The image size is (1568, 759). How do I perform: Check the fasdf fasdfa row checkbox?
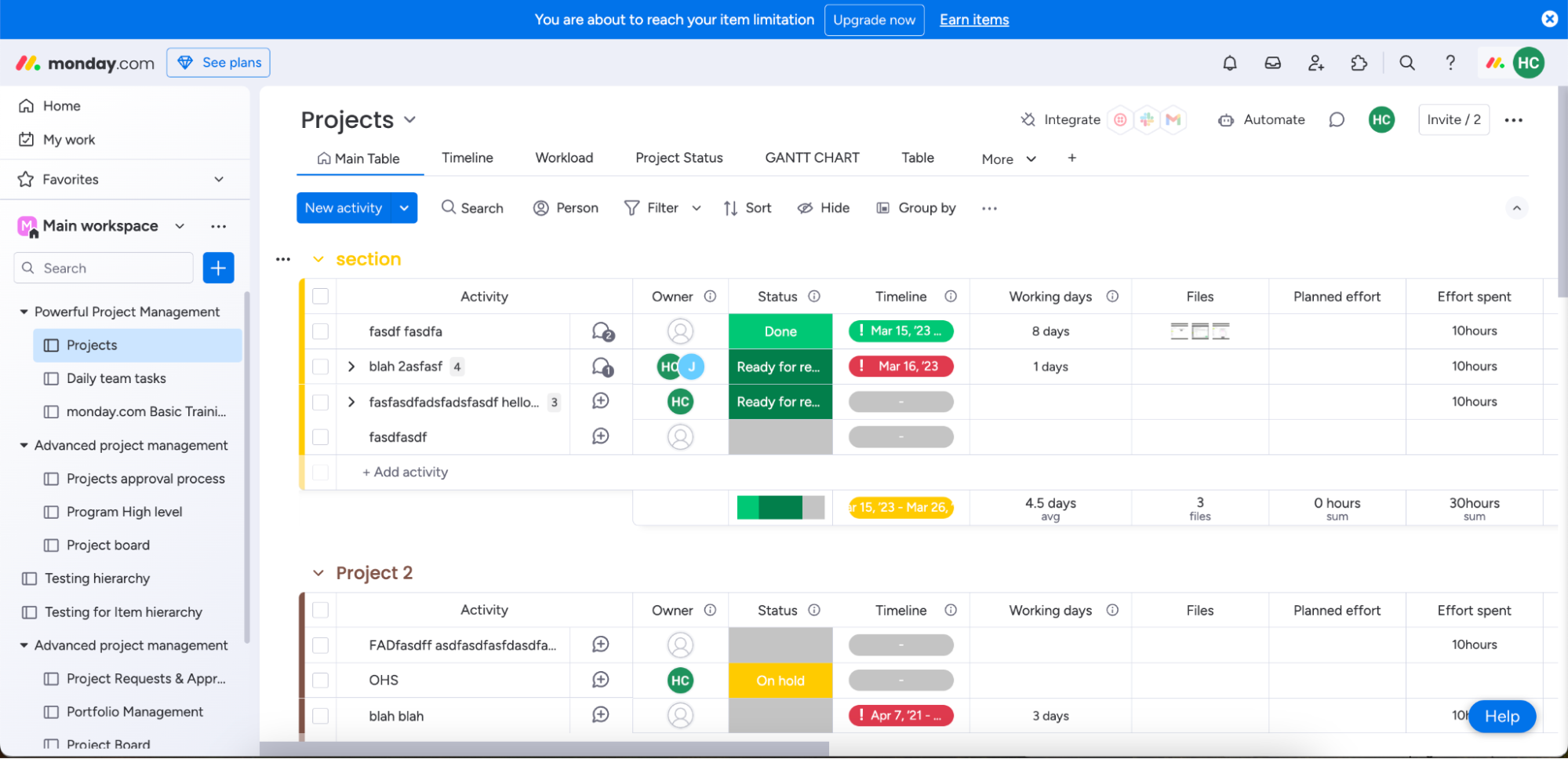click(320, 331)
